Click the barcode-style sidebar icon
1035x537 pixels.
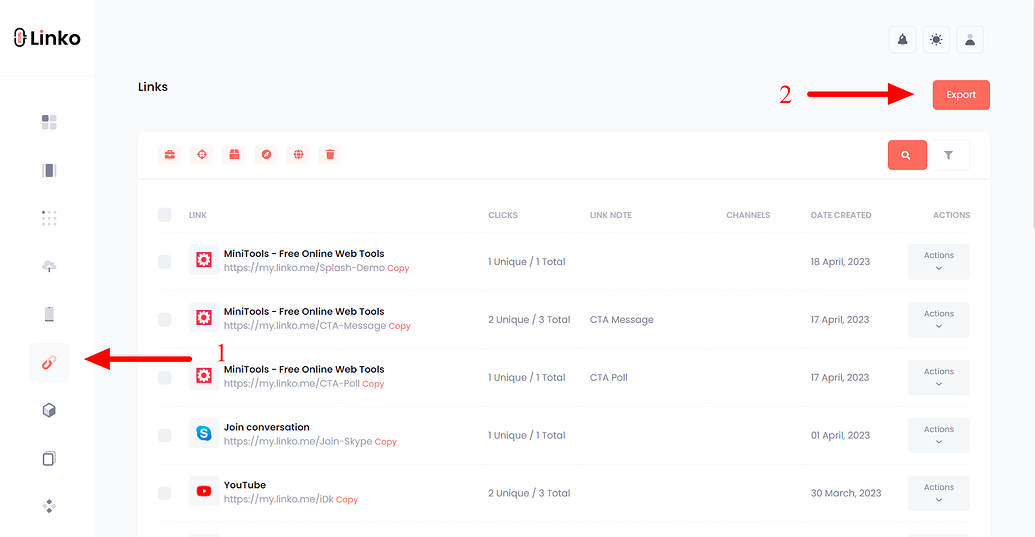pyautogui.click(x=49, y=170)
